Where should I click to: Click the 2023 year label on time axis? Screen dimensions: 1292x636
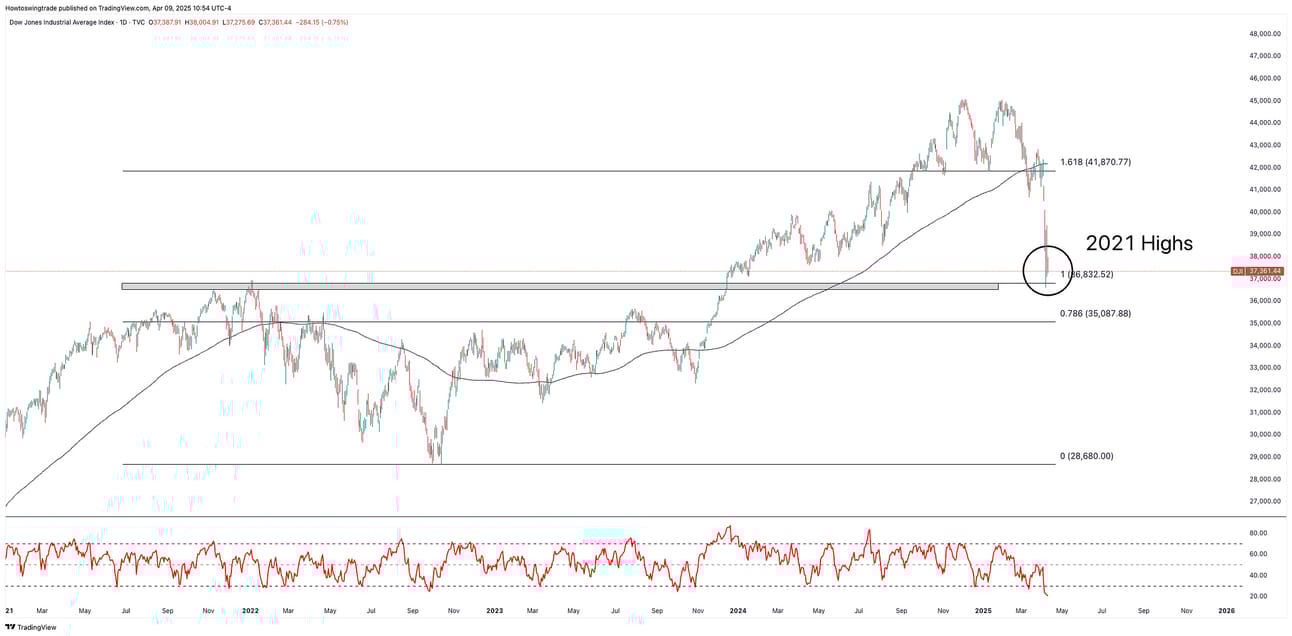coord(494,610)
